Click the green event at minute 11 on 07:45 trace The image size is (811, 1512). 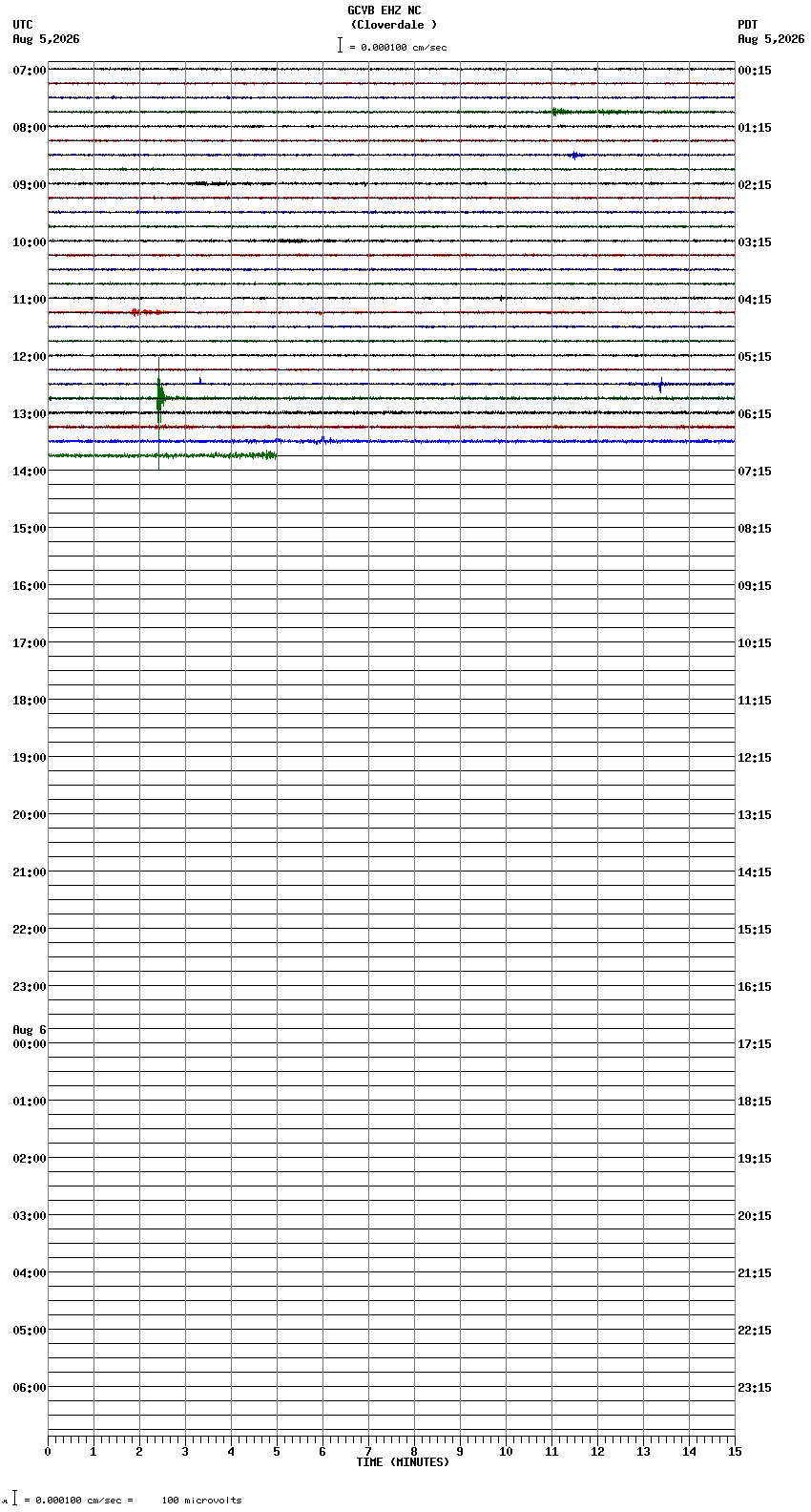(x=560, y=112)
